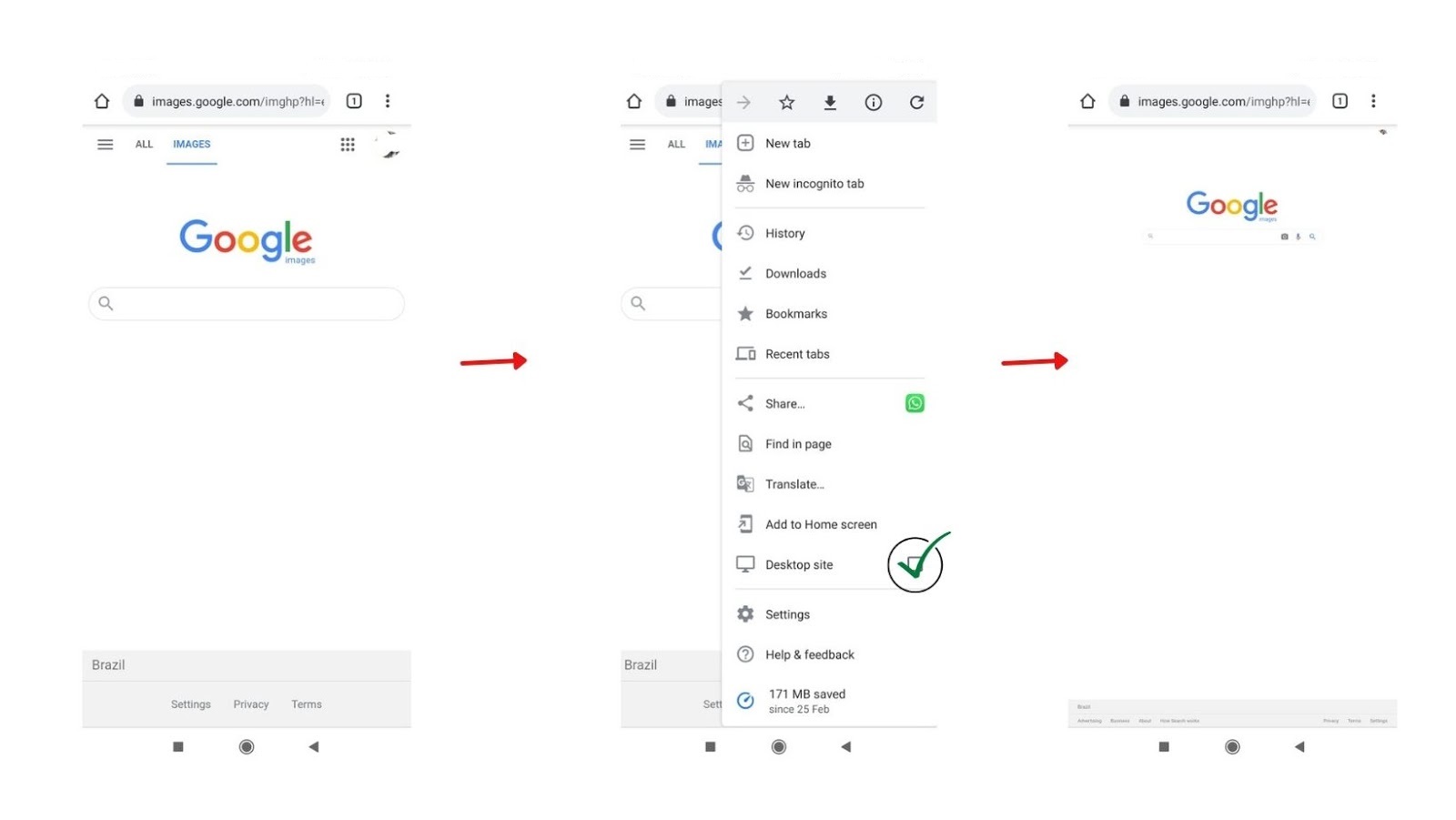Tap Android back triangle on the right phone
Screen dimensions: 1456x820
1299,747
